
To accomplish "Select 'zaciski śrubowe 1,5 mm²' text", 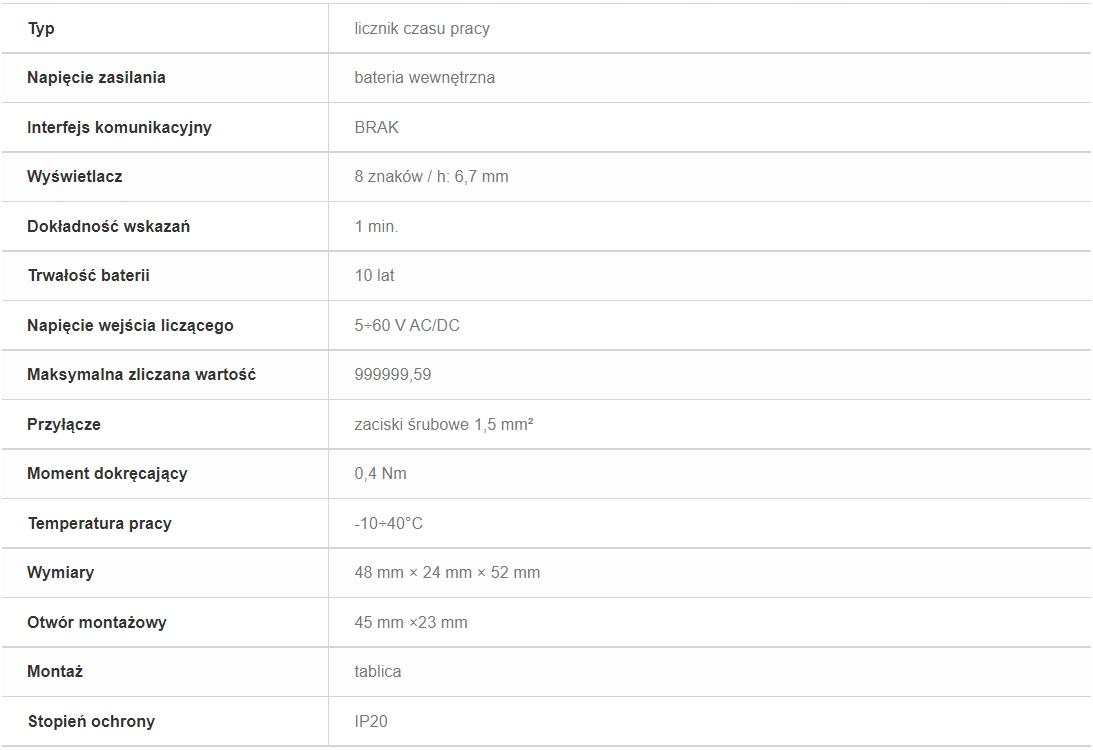I will click(x=444, y=424).
